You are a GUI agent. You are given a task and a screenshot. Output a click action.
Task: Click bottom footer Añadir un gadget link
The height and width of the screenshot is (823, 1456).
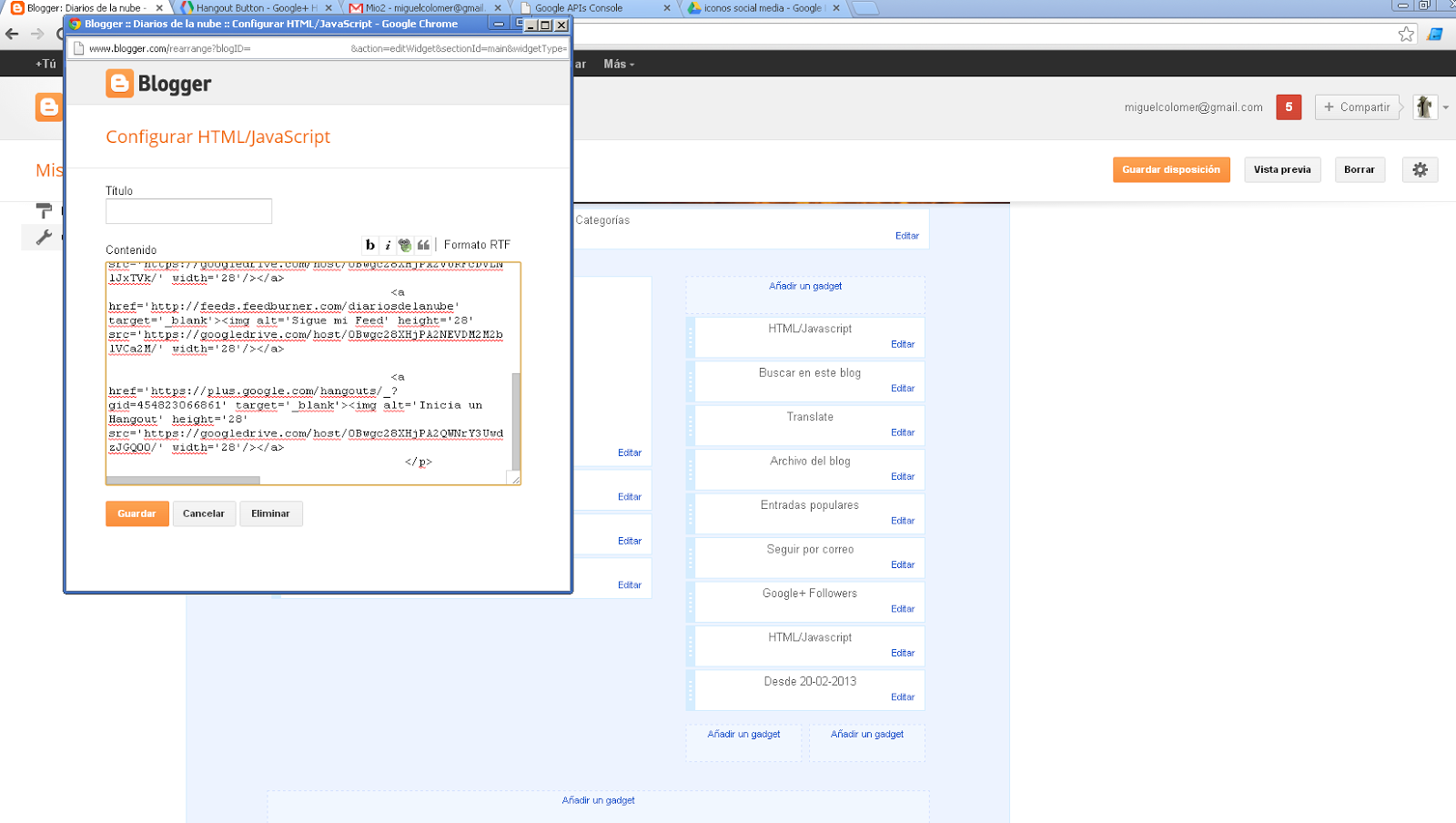coord(598,800)
